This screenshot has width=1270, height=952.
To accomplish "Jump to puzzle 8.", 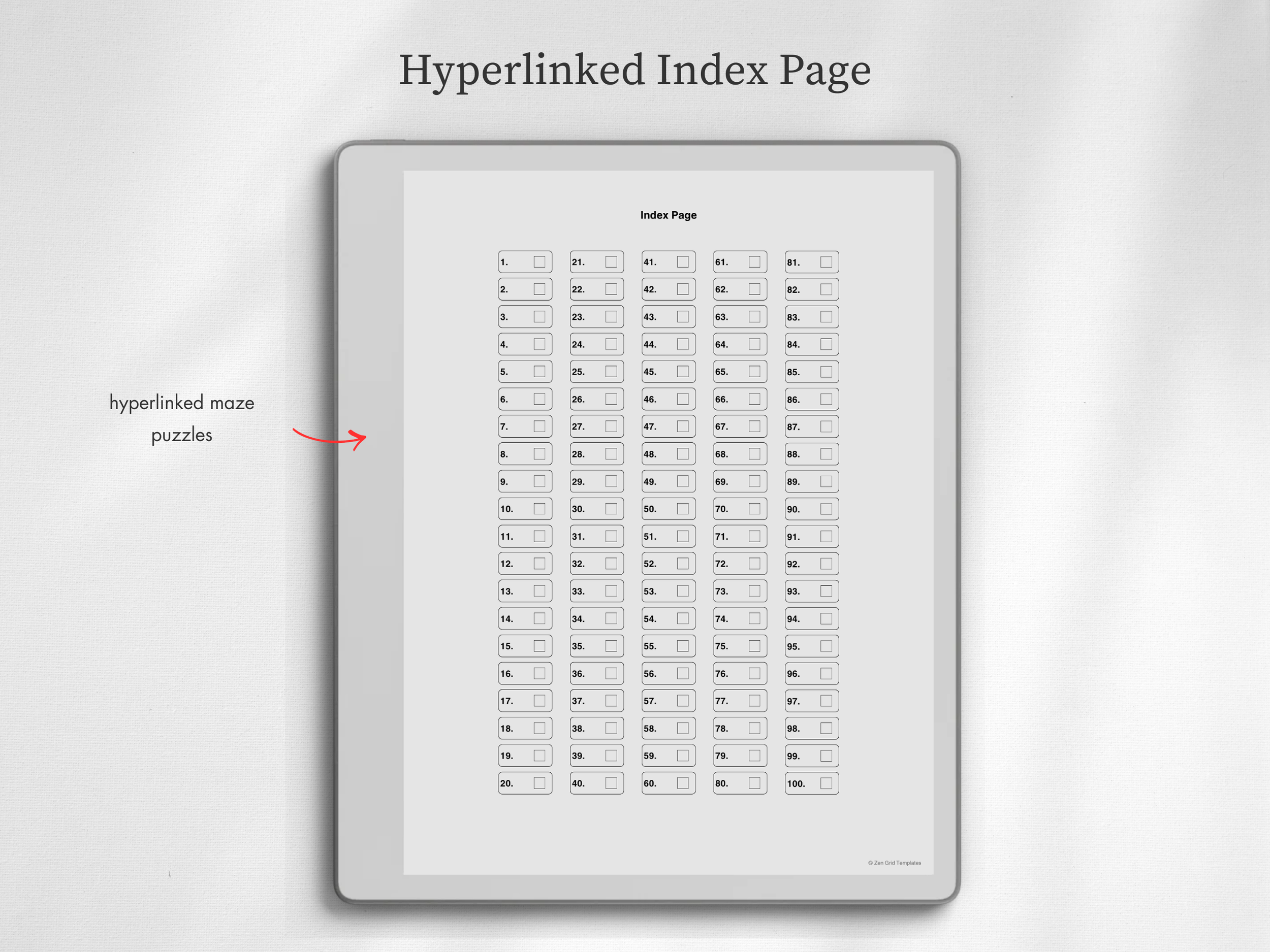I will [x=525, y=454].
